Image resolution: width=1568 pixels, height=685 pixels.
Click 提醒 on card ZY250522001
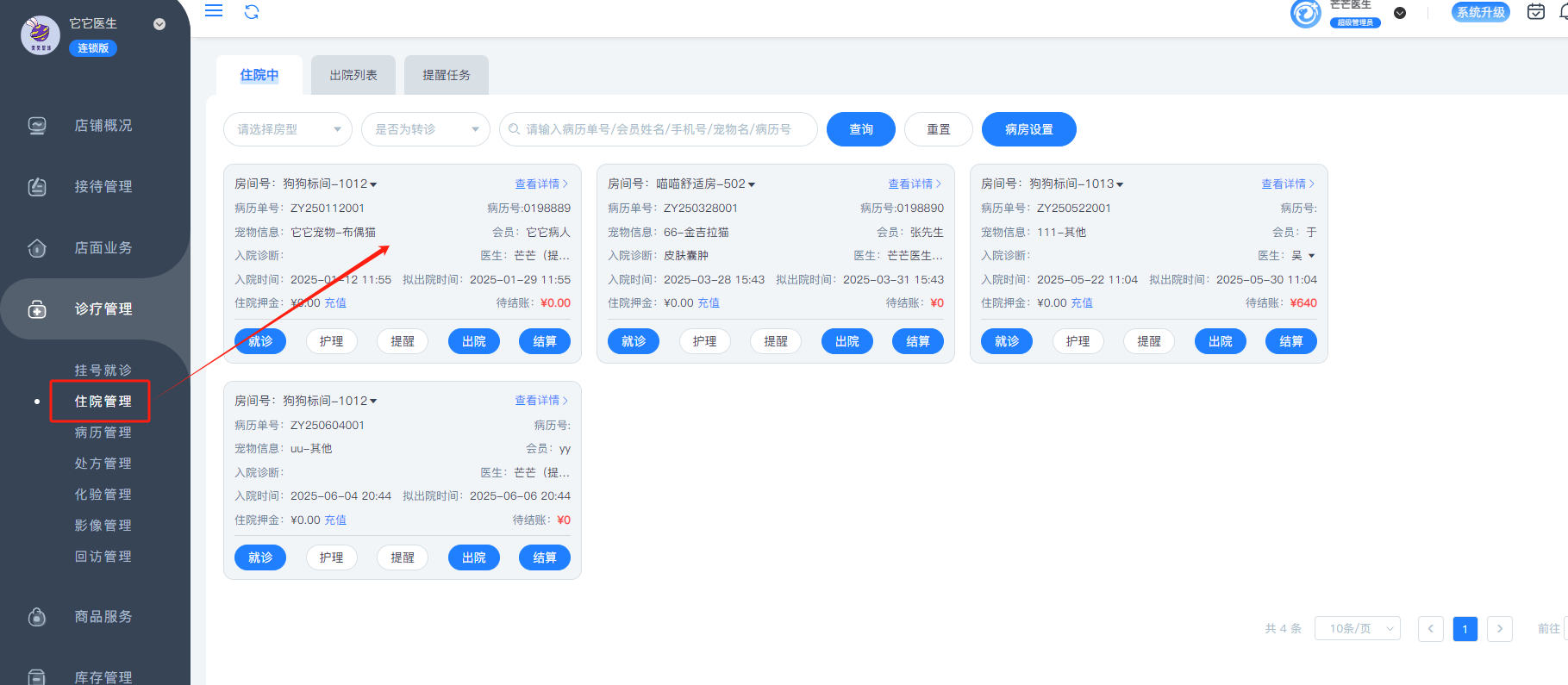1149,341
